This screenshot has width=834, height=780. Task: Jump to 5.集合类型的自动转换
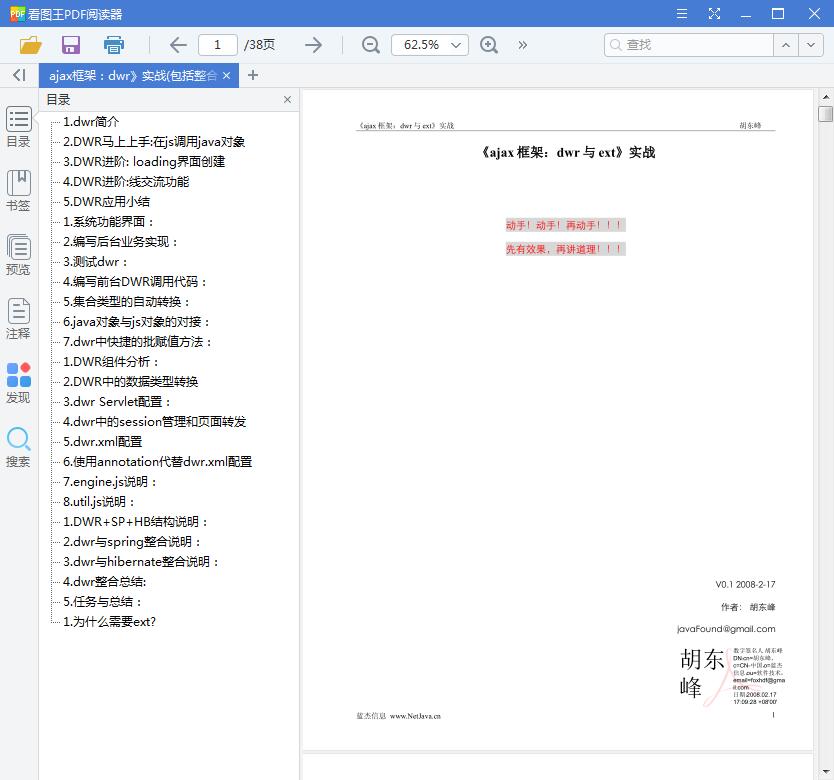pyautogui.click(x=126, y=302)
